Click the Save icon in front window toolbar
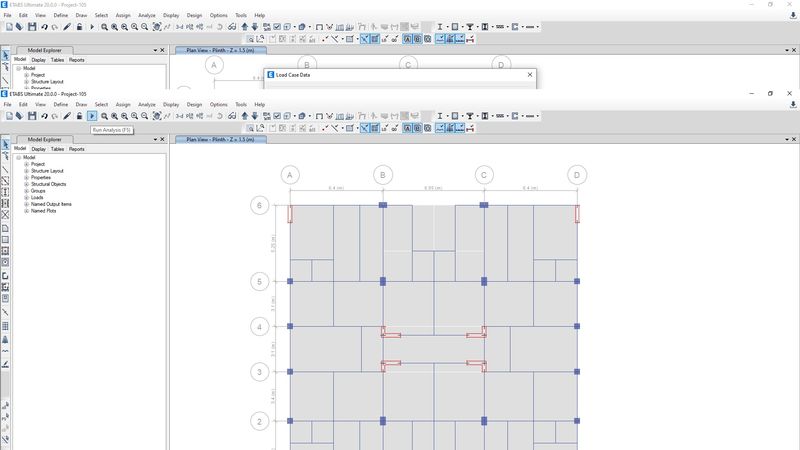Viewport: 800px width, 450px height. pyautogui.click(x=32, y=116)
